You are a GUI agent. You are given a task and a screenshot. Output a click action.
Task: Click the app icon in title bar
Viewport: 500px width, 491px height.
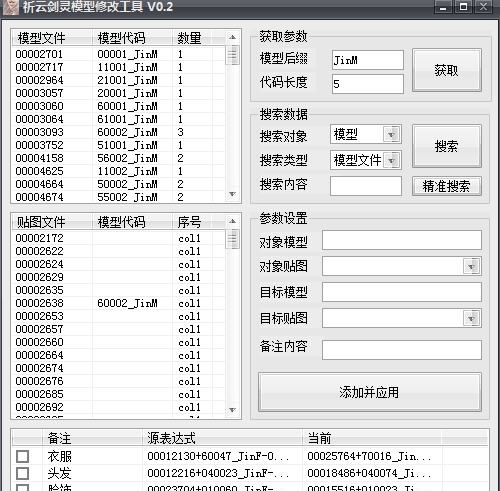coord(10,7)
